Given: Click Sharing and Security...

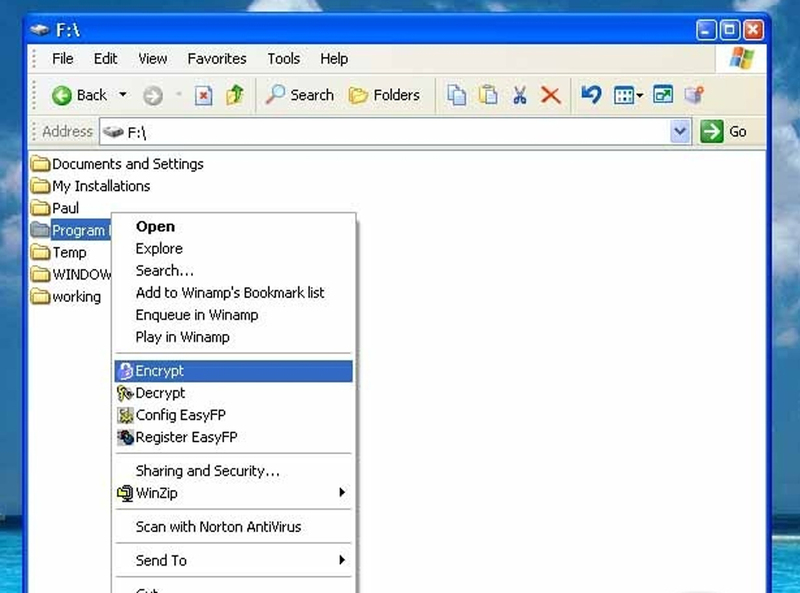Looking at the screenshot, I should click(x=233, y=471).
